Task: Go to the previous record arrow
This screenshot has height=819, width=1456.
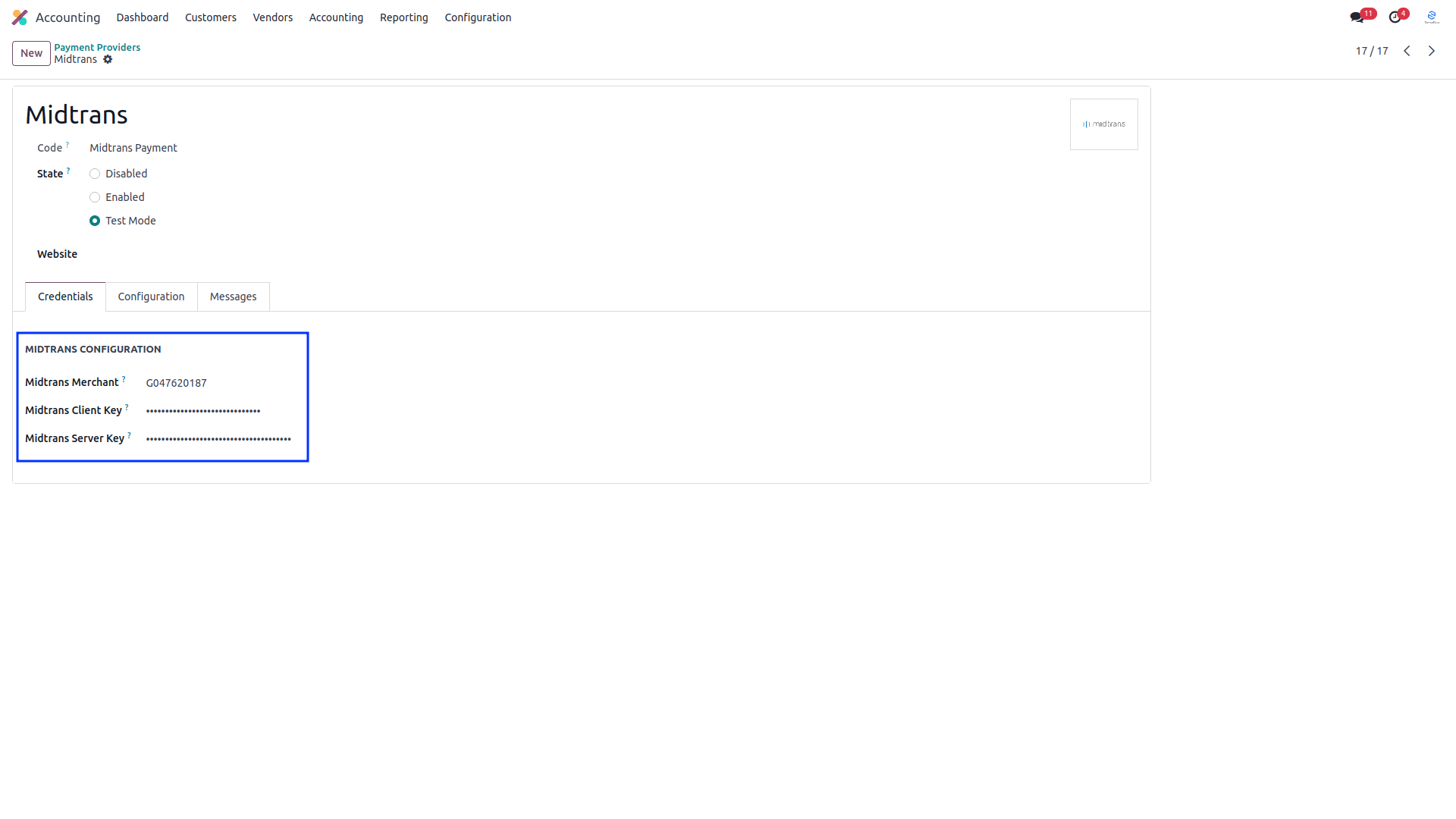Action: (1407, 51)
